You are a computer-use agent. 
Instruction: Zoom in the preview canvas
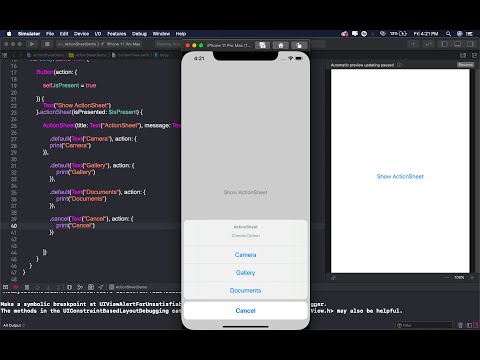[x=472, y=277]
